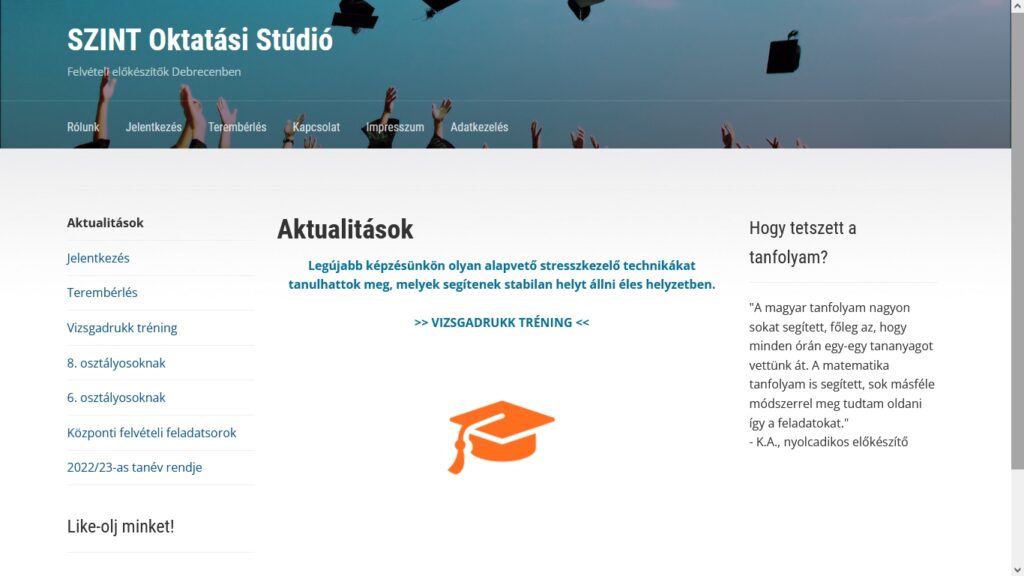Open the Adatkezelés menu item

coord(479,127)
